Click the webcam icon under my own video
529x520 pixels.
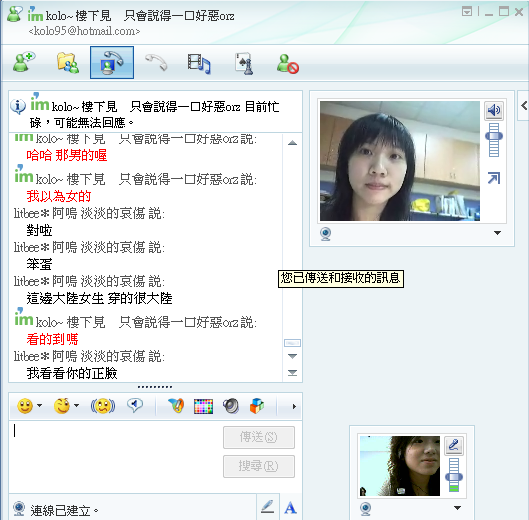365,509
